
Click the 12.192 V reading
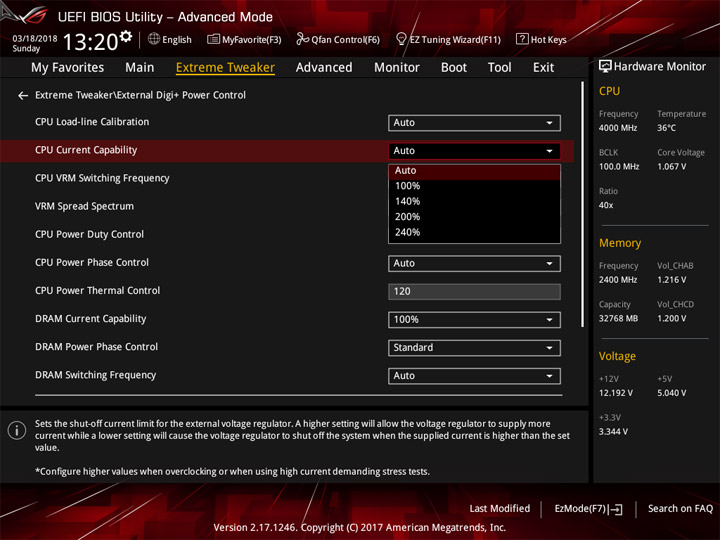point(616,393)
